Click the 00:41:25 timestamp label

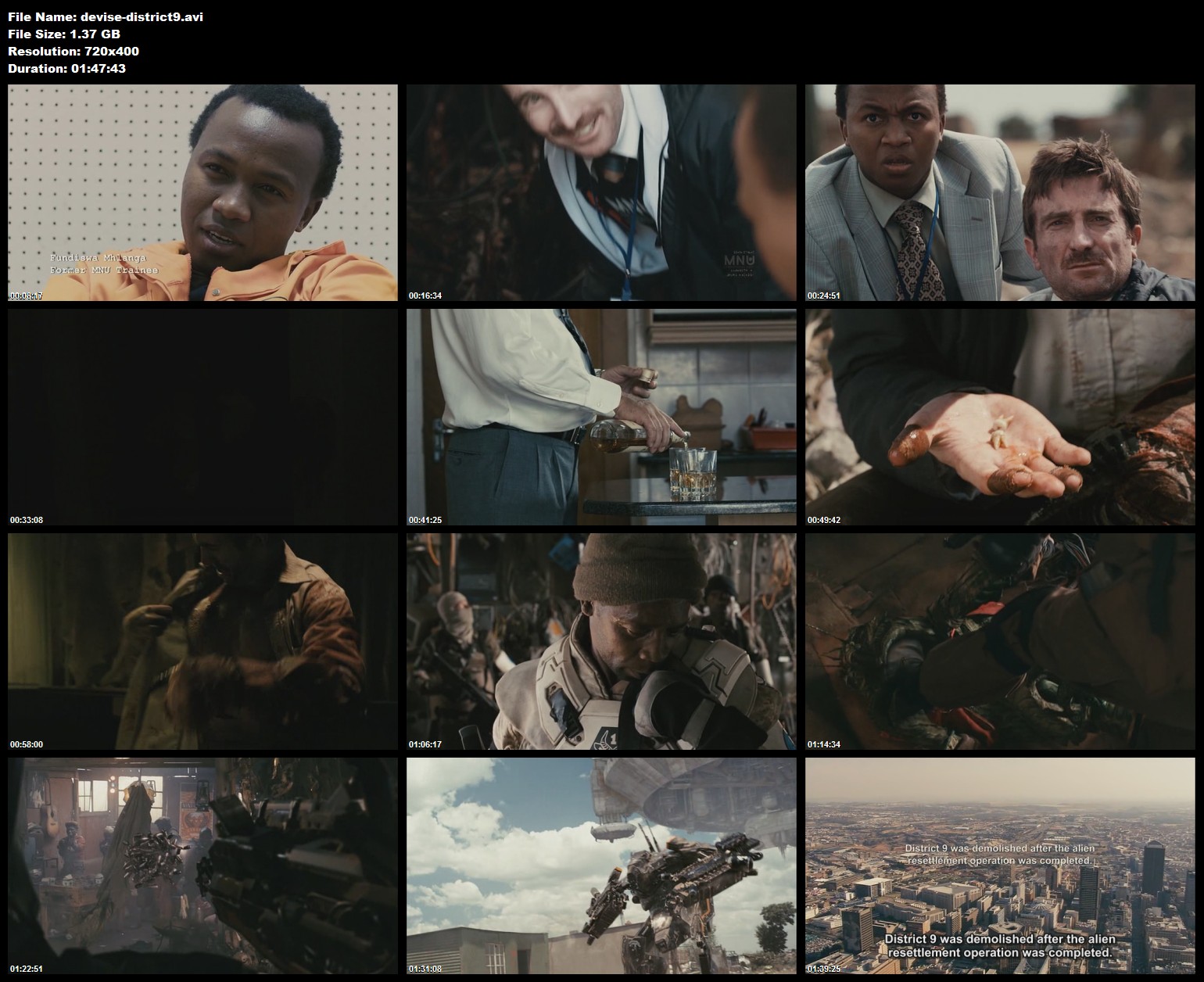click(425, 520)
